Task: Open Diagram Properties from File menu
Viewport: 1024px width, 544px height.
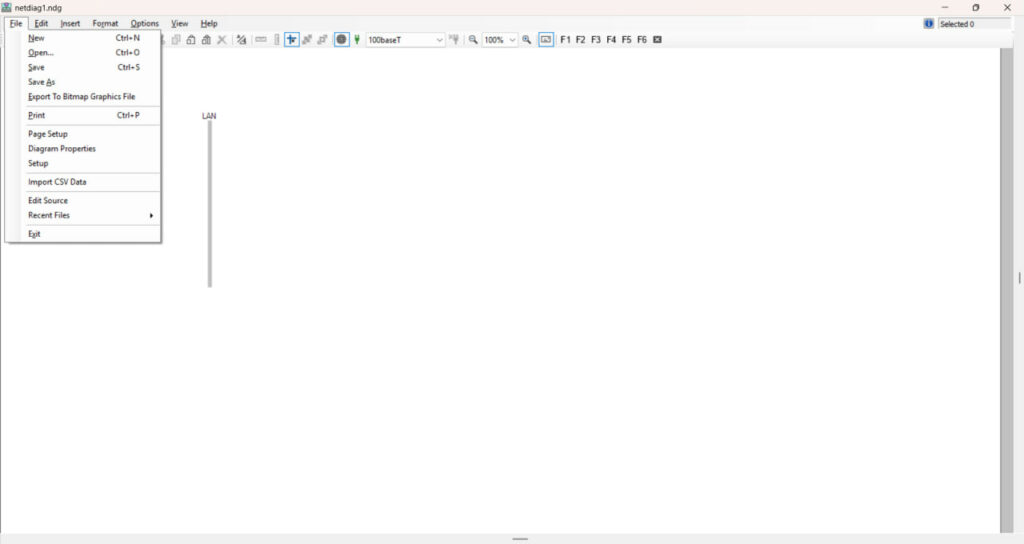Action: point(84,149)
